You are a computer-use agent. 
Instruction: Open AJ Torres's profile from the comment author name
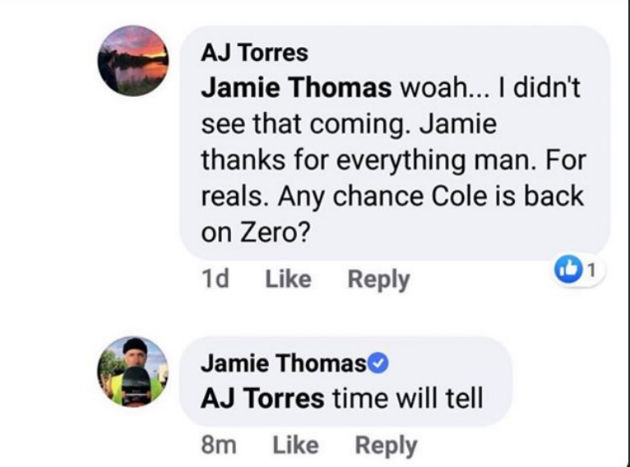pyautogui.click(x=255, y=52)
